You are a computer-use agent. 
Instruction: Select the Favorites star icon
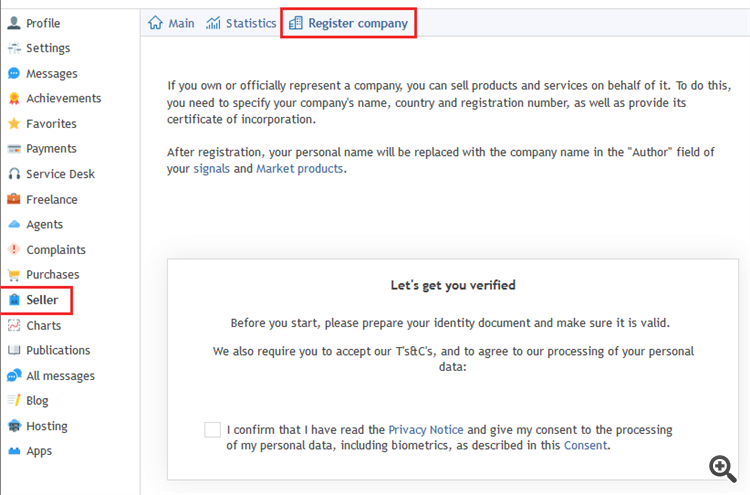click(x=14, y=123)
